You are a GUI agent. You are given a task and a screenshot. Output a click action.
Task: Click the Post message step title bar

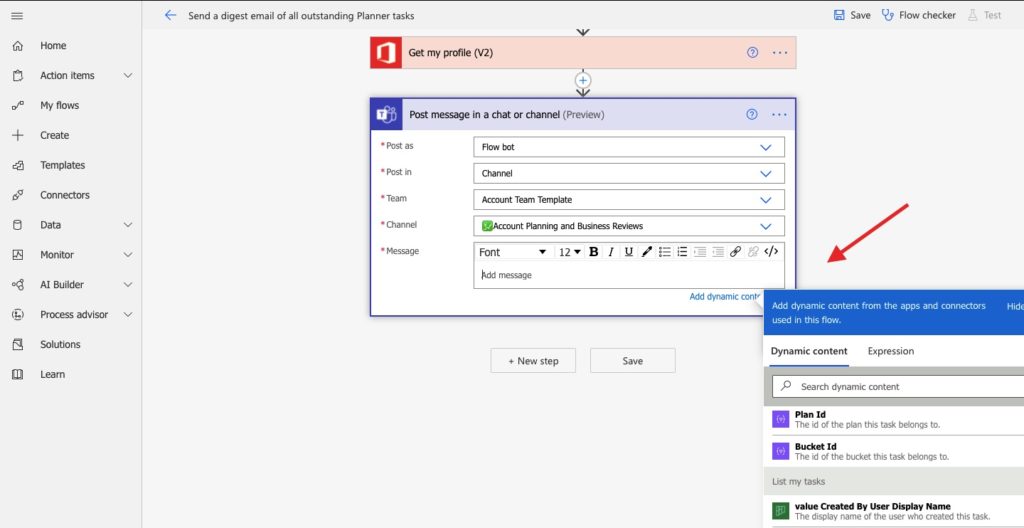583,115
